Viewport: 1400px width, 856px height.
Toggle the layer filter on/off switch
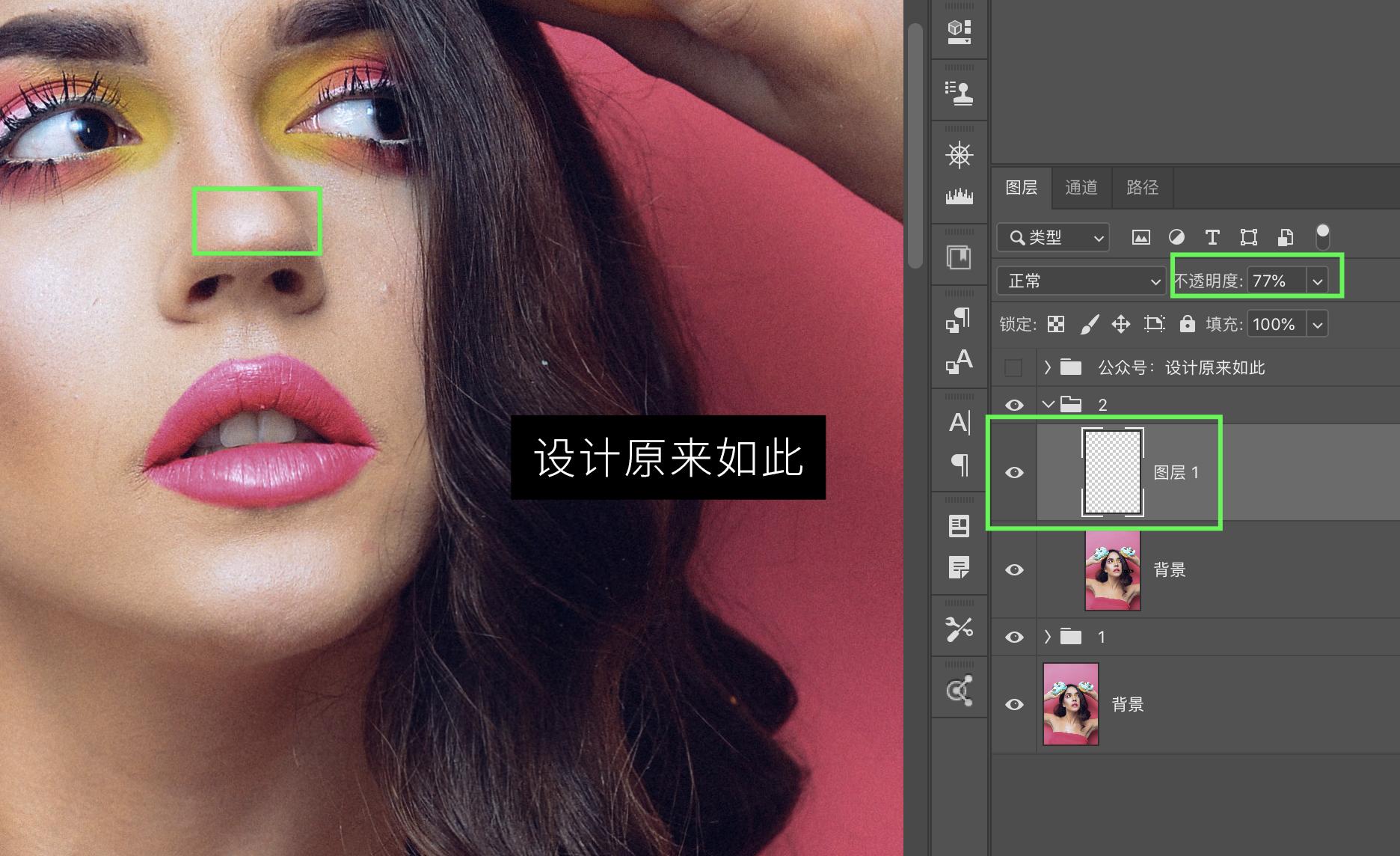1322,236
